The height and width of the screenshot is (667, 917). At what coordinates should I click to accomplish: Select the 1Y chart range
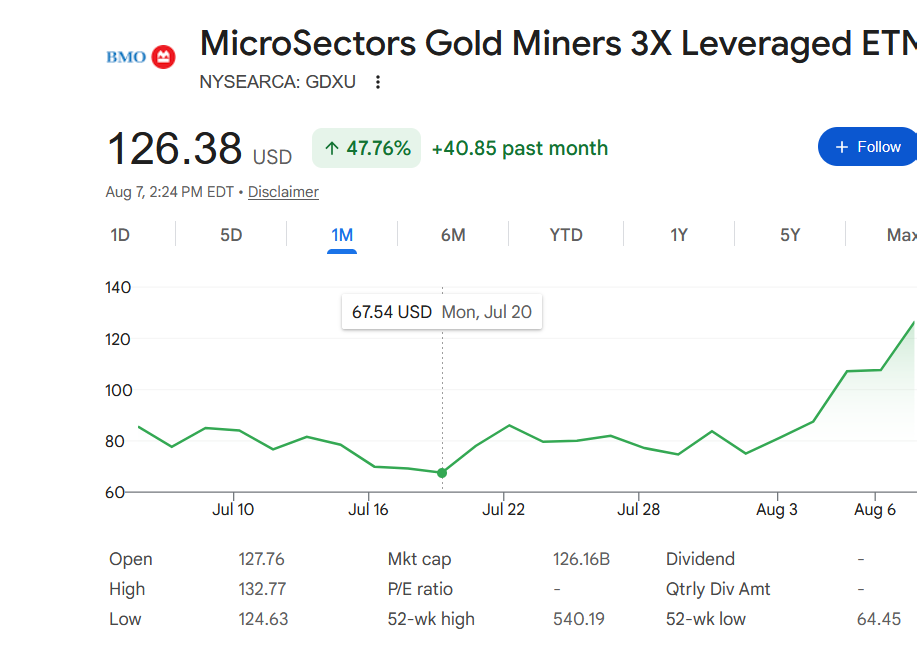click(678, 235)
